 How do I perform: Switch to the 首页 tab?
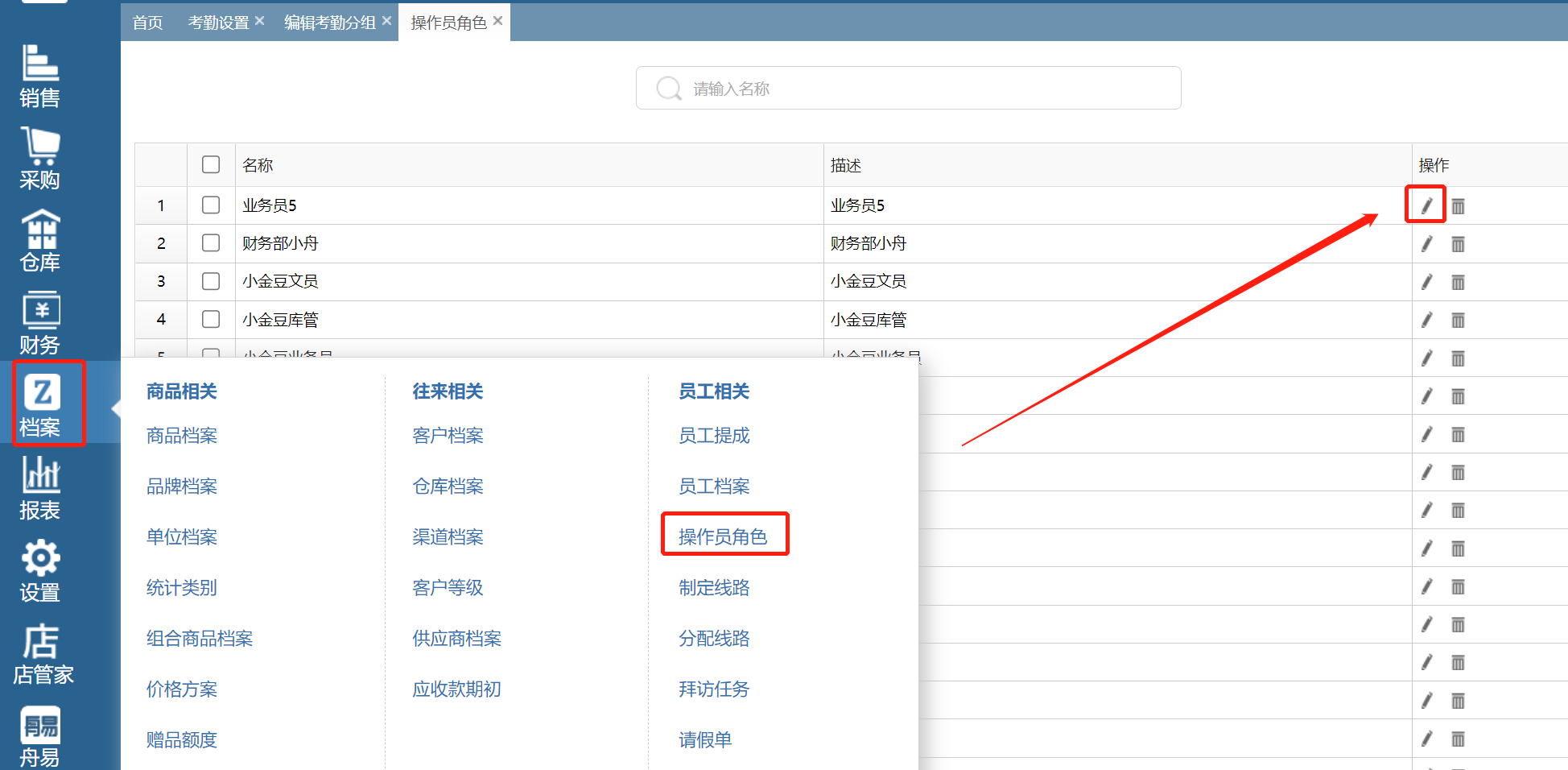147,23
